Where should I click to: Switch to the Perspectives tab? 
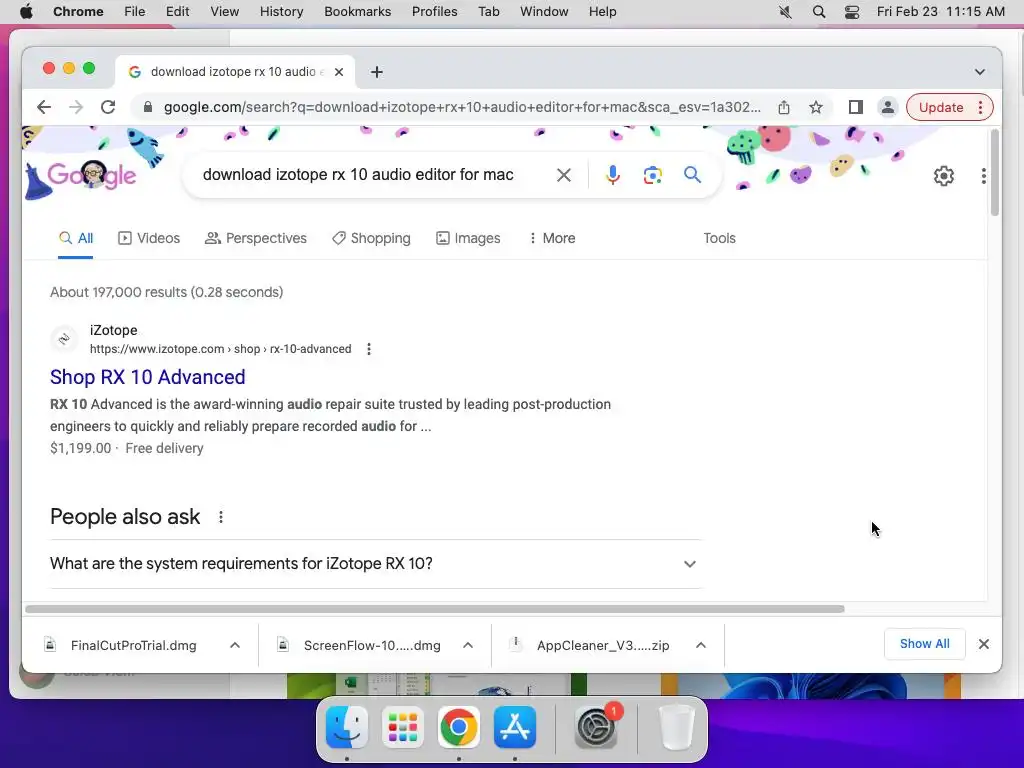256,238
